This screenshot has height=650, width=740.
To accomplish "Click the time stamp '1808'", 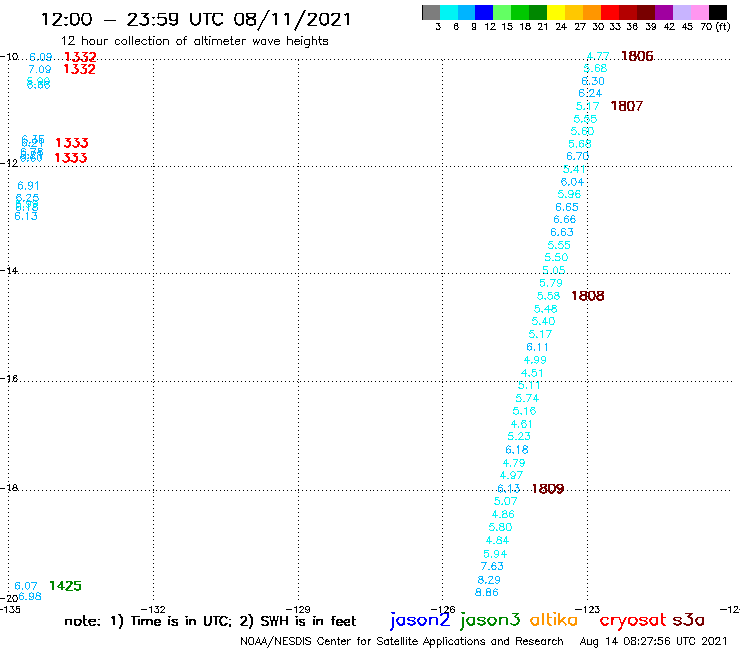I will point(588,296).
